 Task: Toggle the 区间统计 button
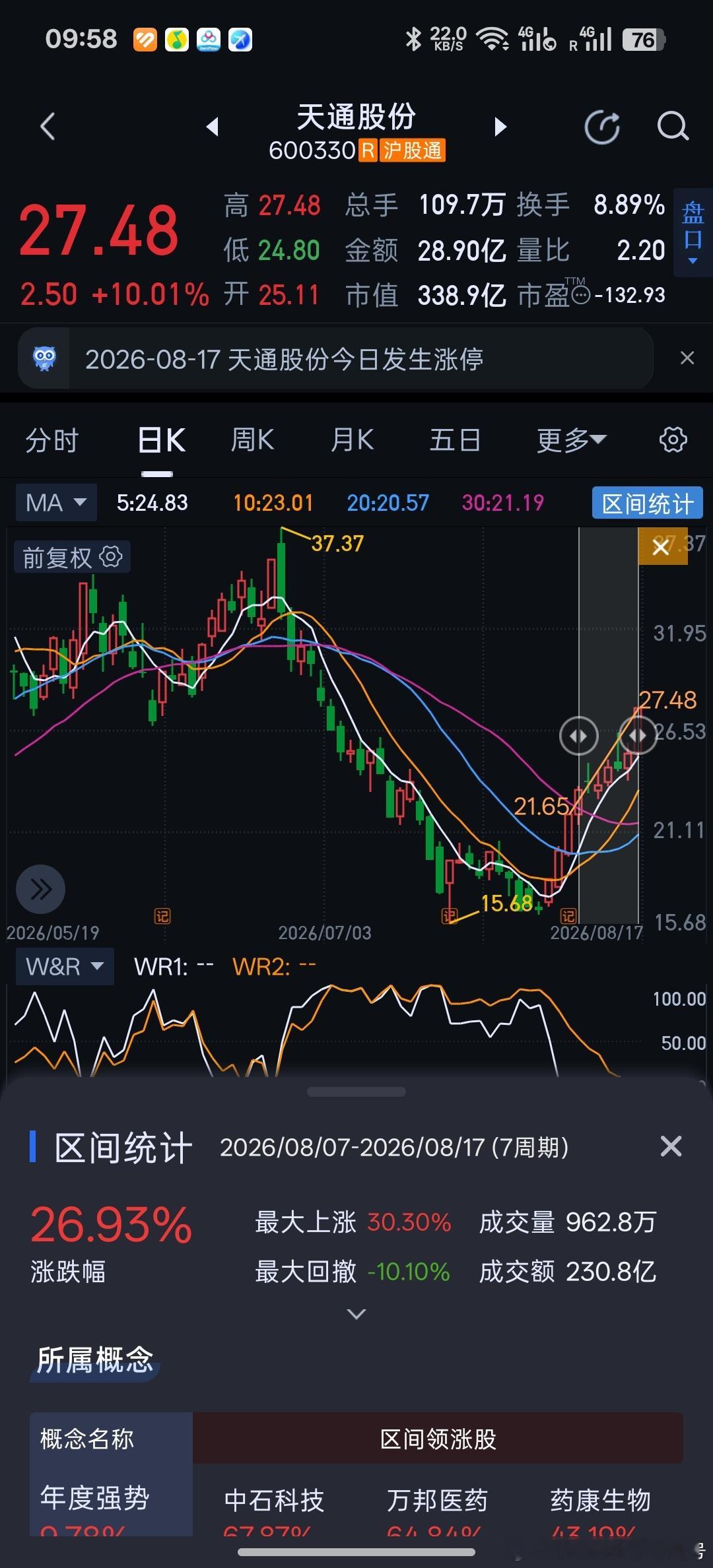point(648,503)
